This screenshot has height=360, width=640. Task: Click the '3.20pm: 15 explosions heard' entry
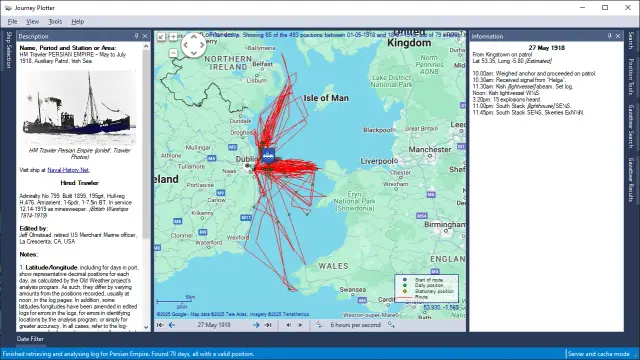[x=507, y=99]
